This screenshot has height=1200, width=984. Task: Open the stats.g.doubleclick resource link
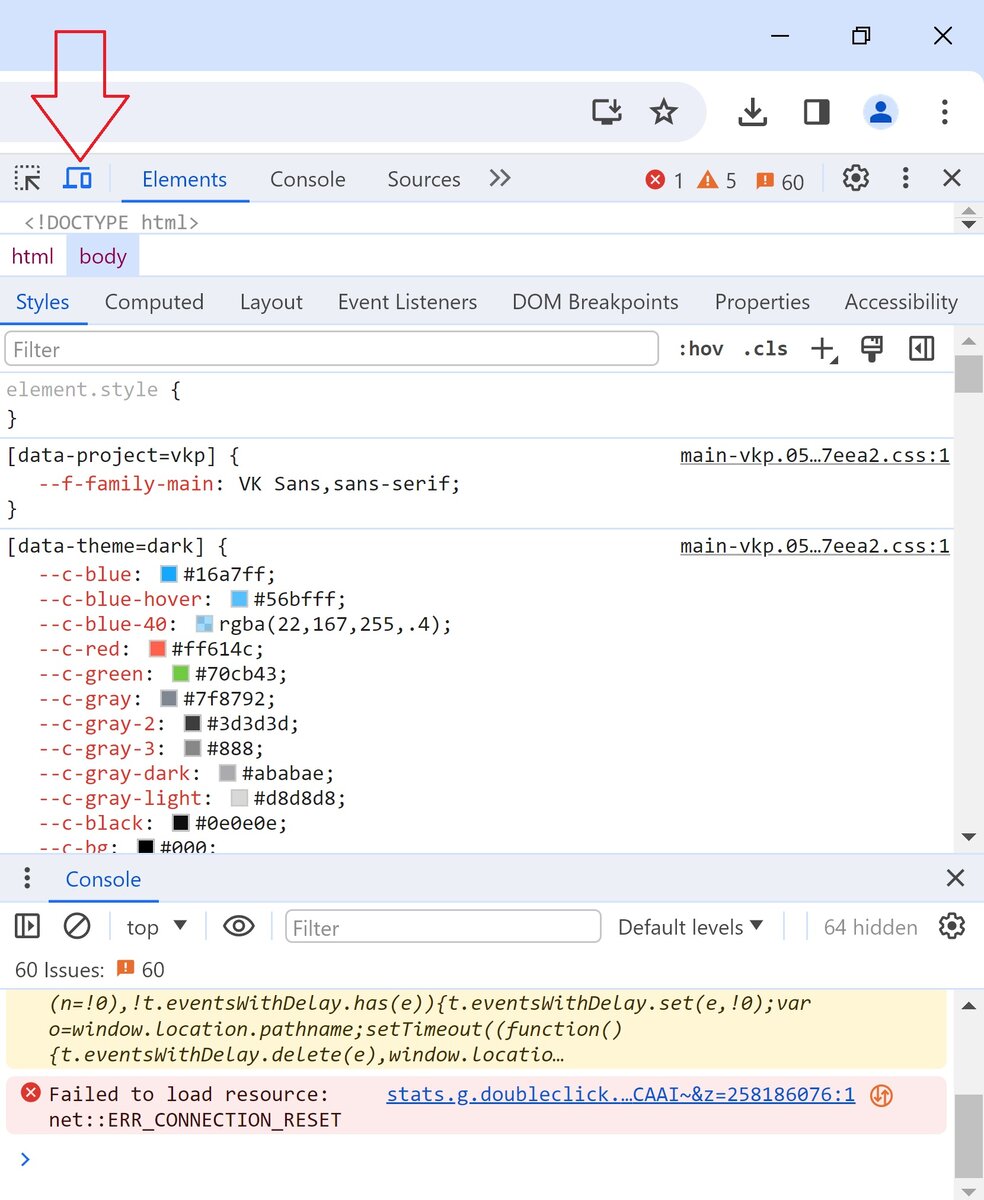pos(621,1095)
